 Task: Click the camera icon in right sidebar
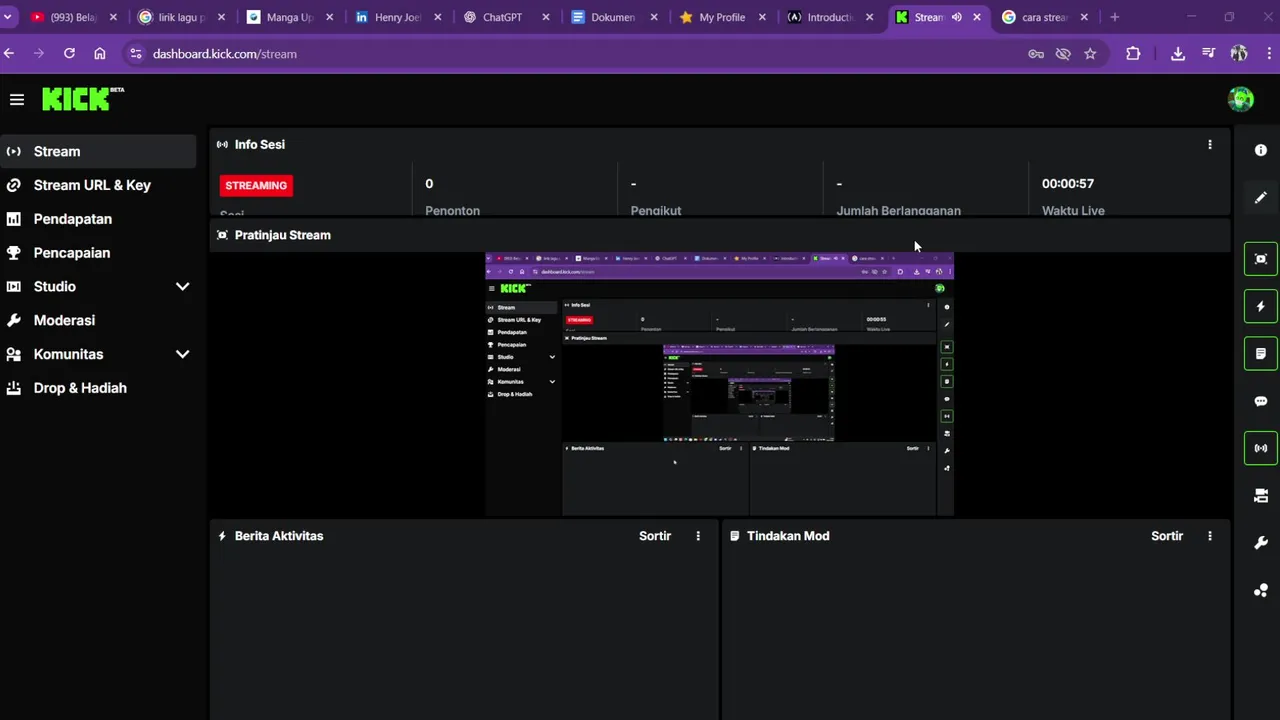coord(1261,496)
